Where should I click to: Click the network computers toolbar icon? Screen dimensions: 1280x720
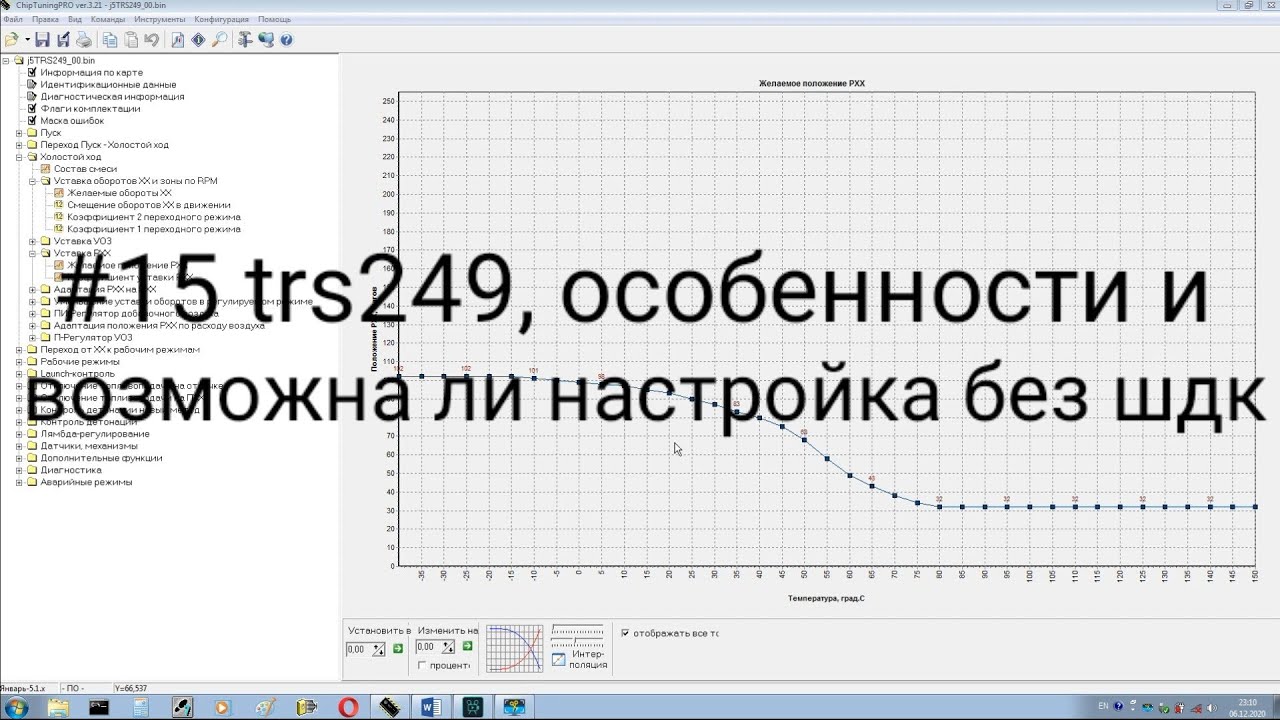pos(266,40)
